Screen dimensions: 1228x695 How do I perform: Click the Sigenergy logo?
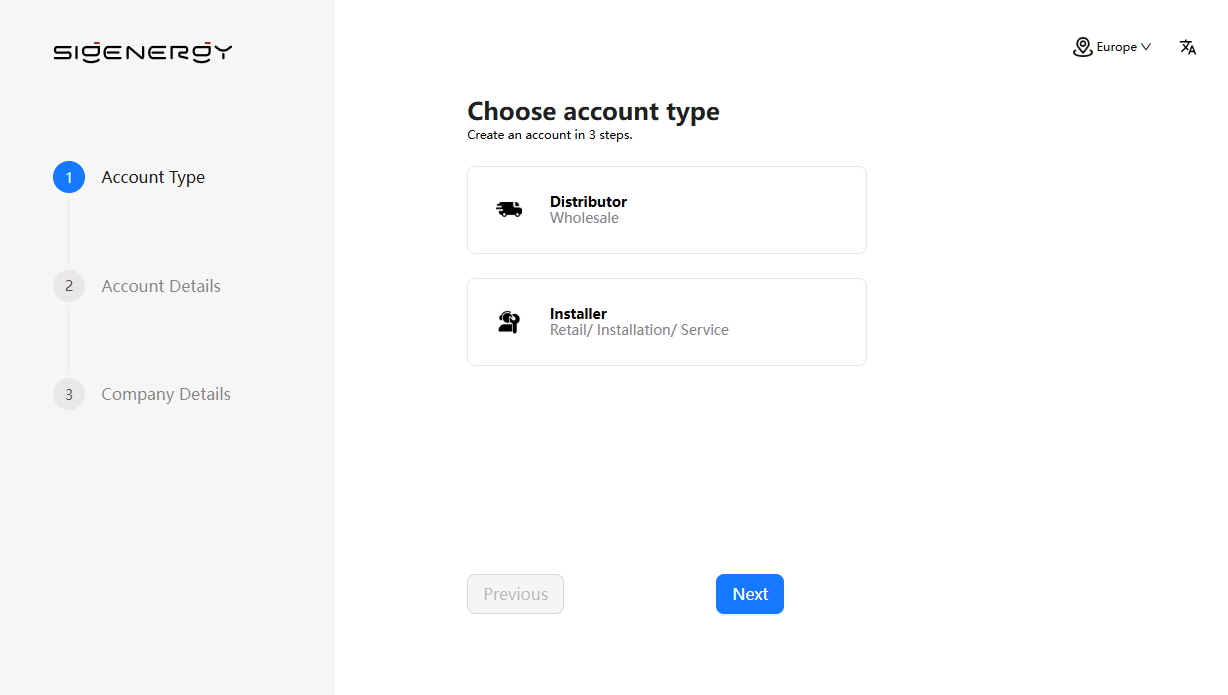click(x=143, y=52)
